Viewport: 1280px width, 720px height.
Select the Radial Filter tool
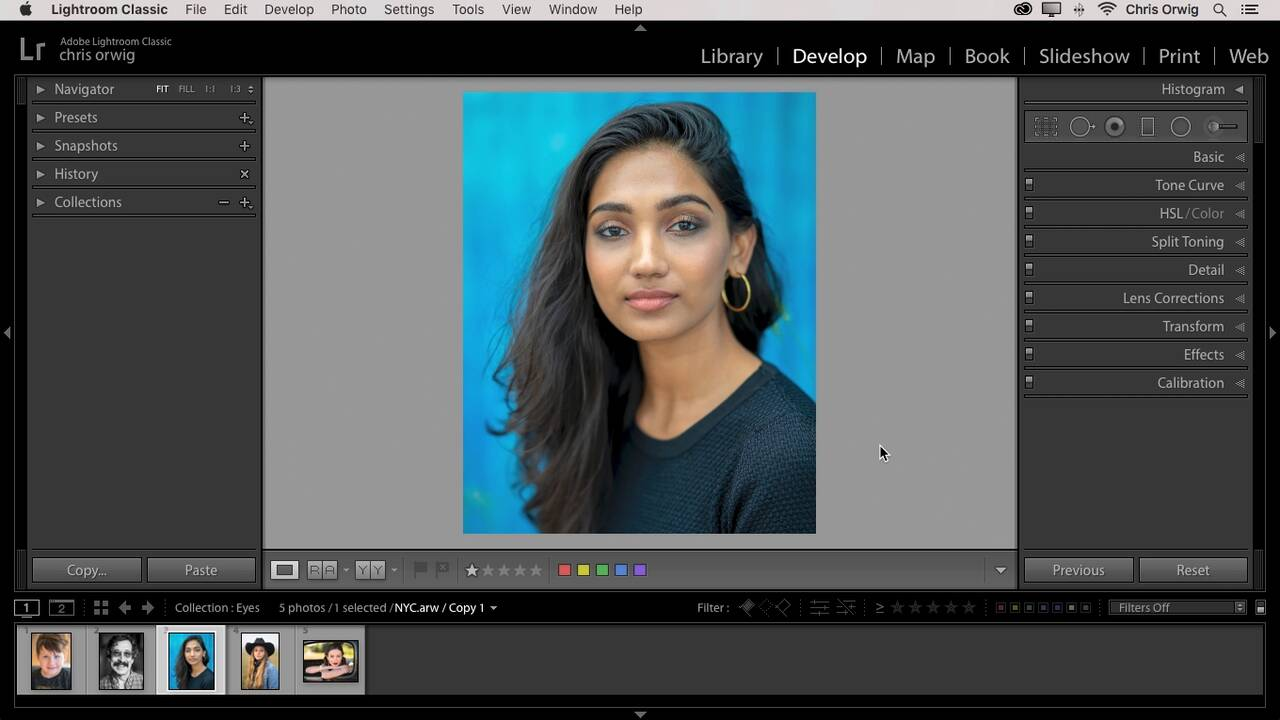pyautogui.click(x=1181, y=127)
